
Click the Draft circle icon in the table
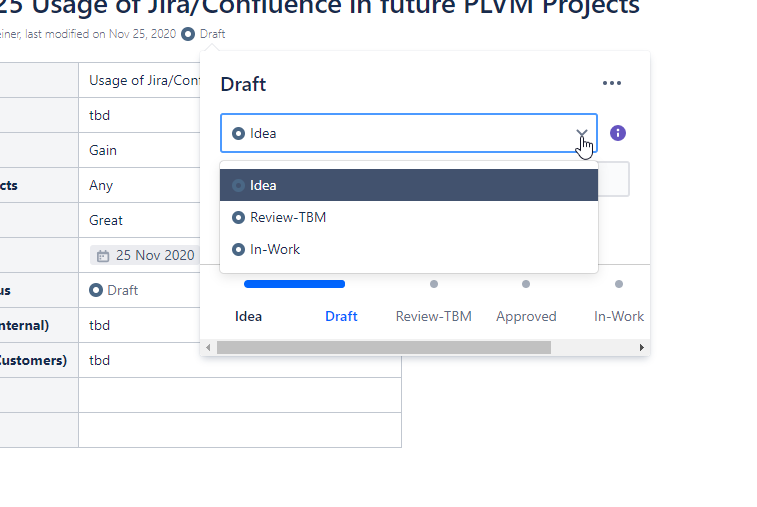(96, 290)
